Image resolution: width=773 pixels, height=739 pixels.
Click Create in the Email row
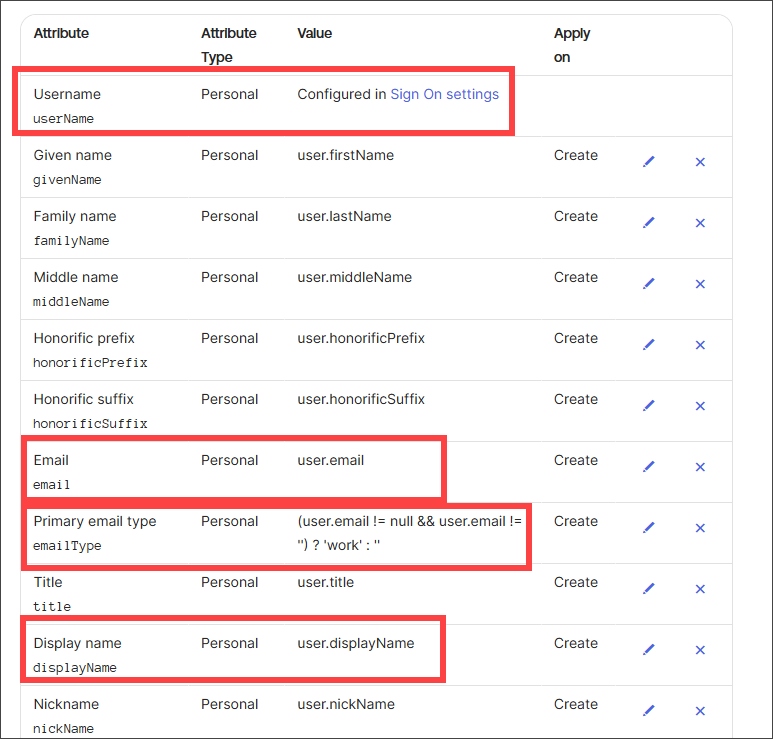click(575, 460)
